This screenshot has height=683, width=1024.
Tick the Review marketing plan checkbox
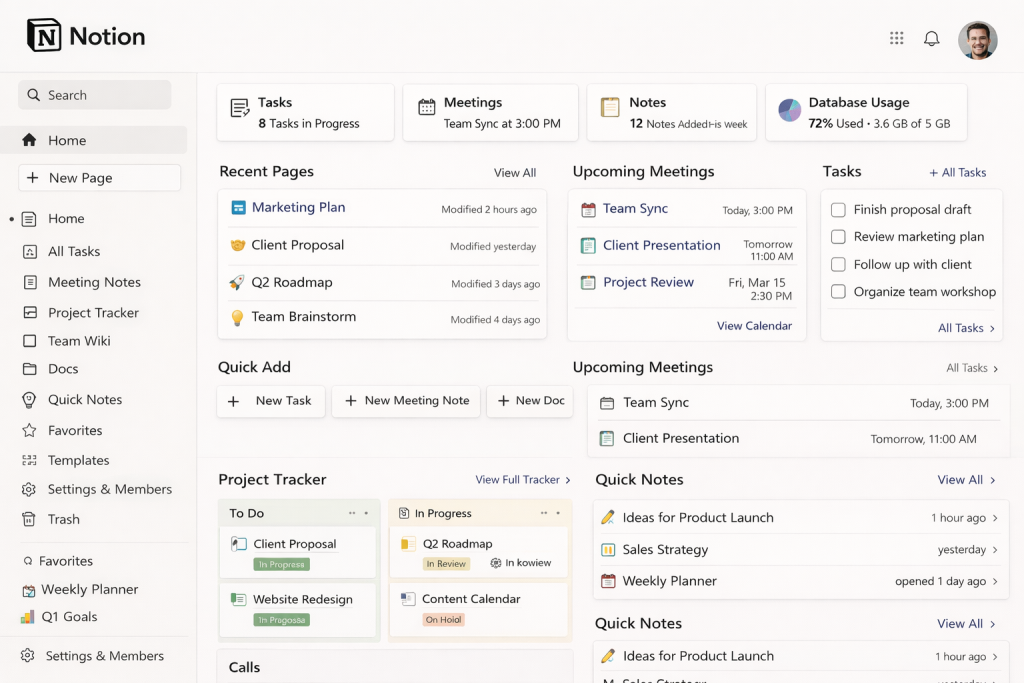point(838,237)
